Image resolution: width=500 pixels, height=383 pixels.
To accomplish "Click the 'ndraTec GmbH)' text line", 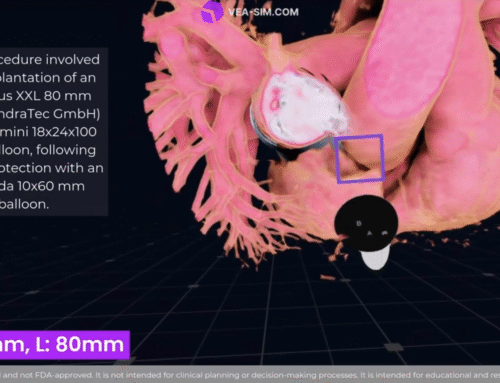I will click(x=50, y=114).
